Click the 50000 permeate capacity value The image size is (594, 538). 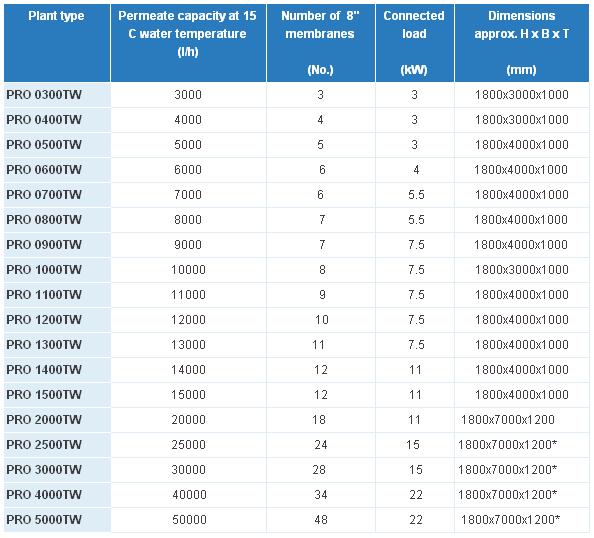click(189, 520)
